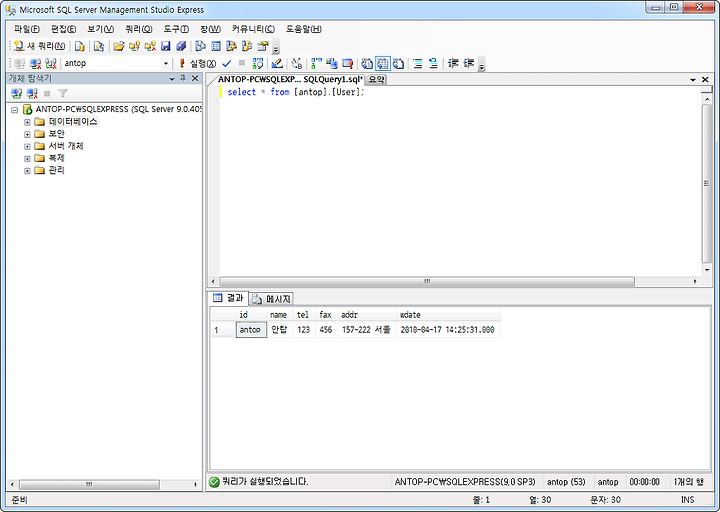This screenshot has height=512, width=720.
Task: Open Object Explorer window position dropdown
Action: point(172,79)
